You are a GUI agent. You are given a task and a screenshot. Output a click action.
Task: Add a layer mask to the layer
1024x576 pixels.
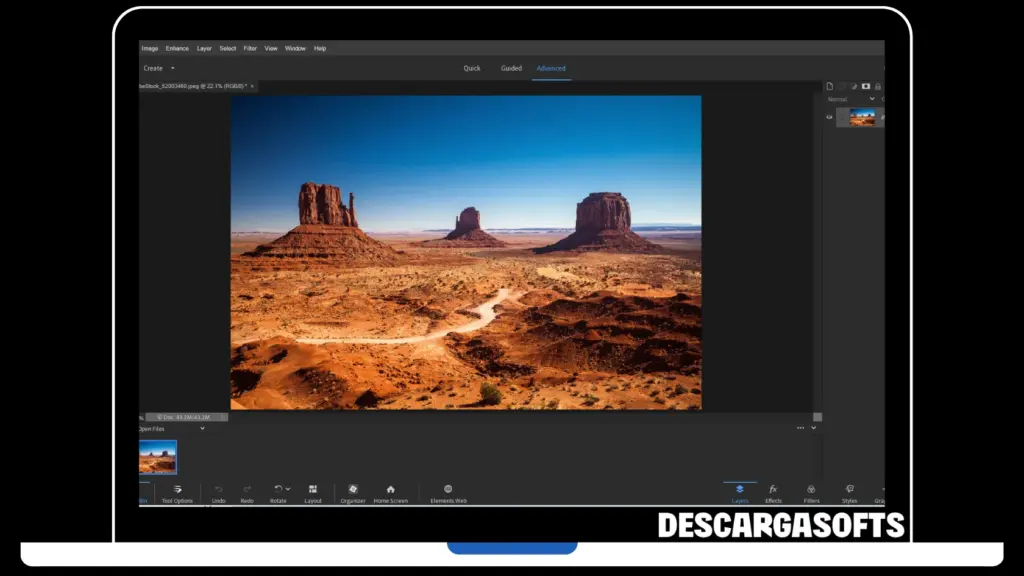click(866, 86)
